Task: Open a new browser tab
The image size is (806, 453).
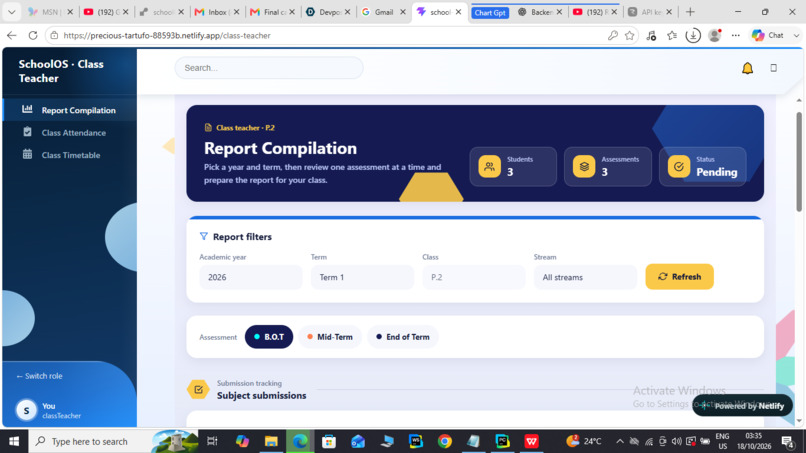Action: tap(690, 12)
